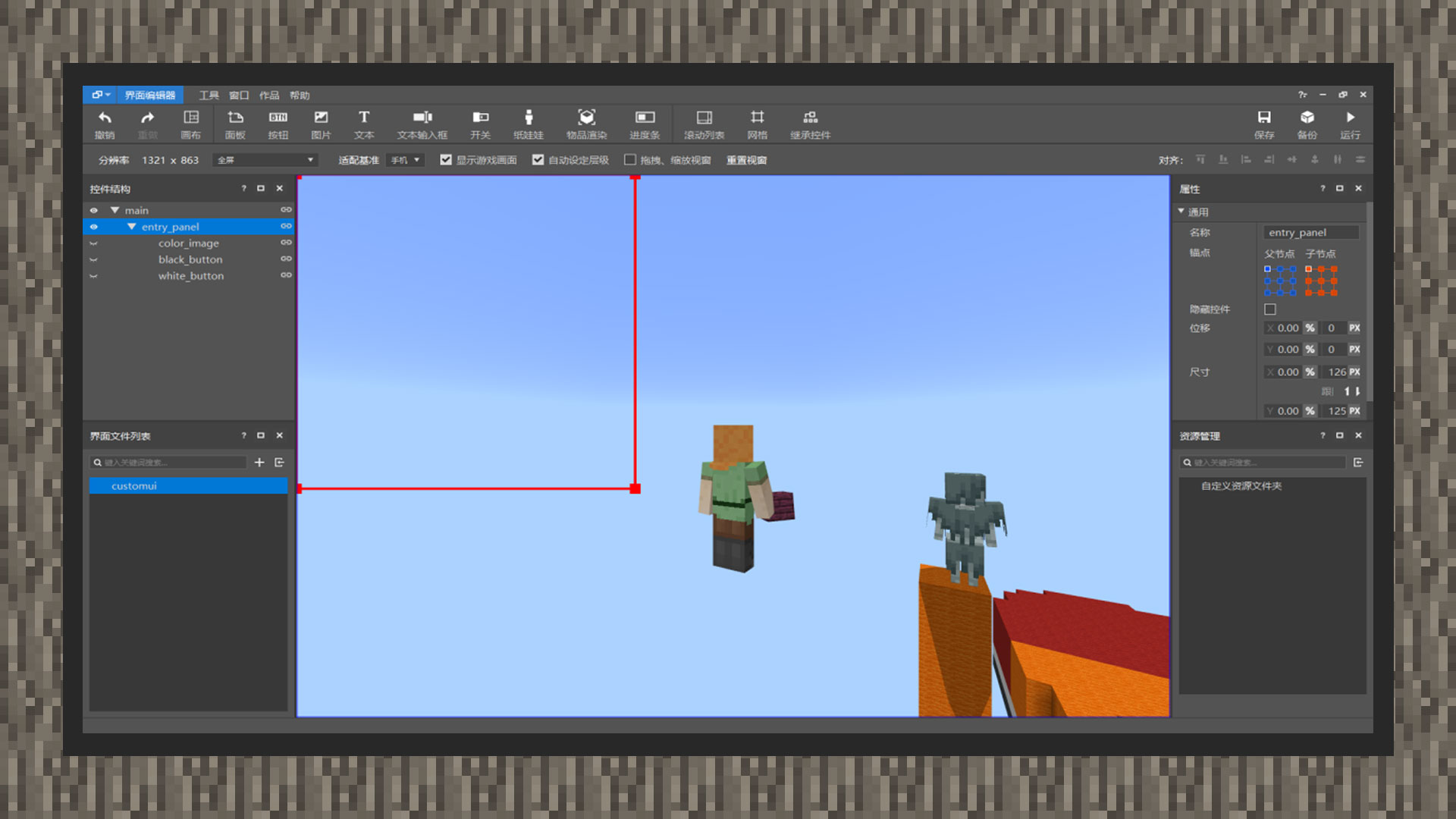Collapse the entry_panel tree node
Image resolution: width=1456 pixels, height=819 pixels.
pos(132,227)
